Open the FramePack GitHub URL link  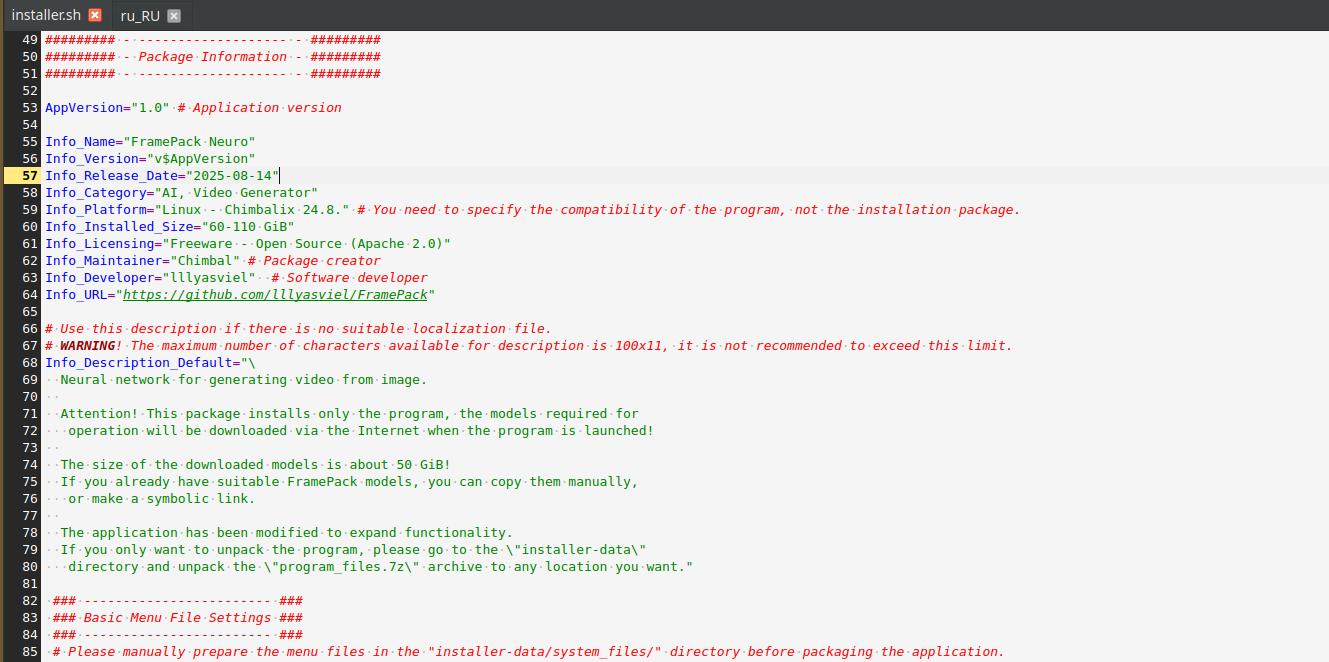(275, 295)
